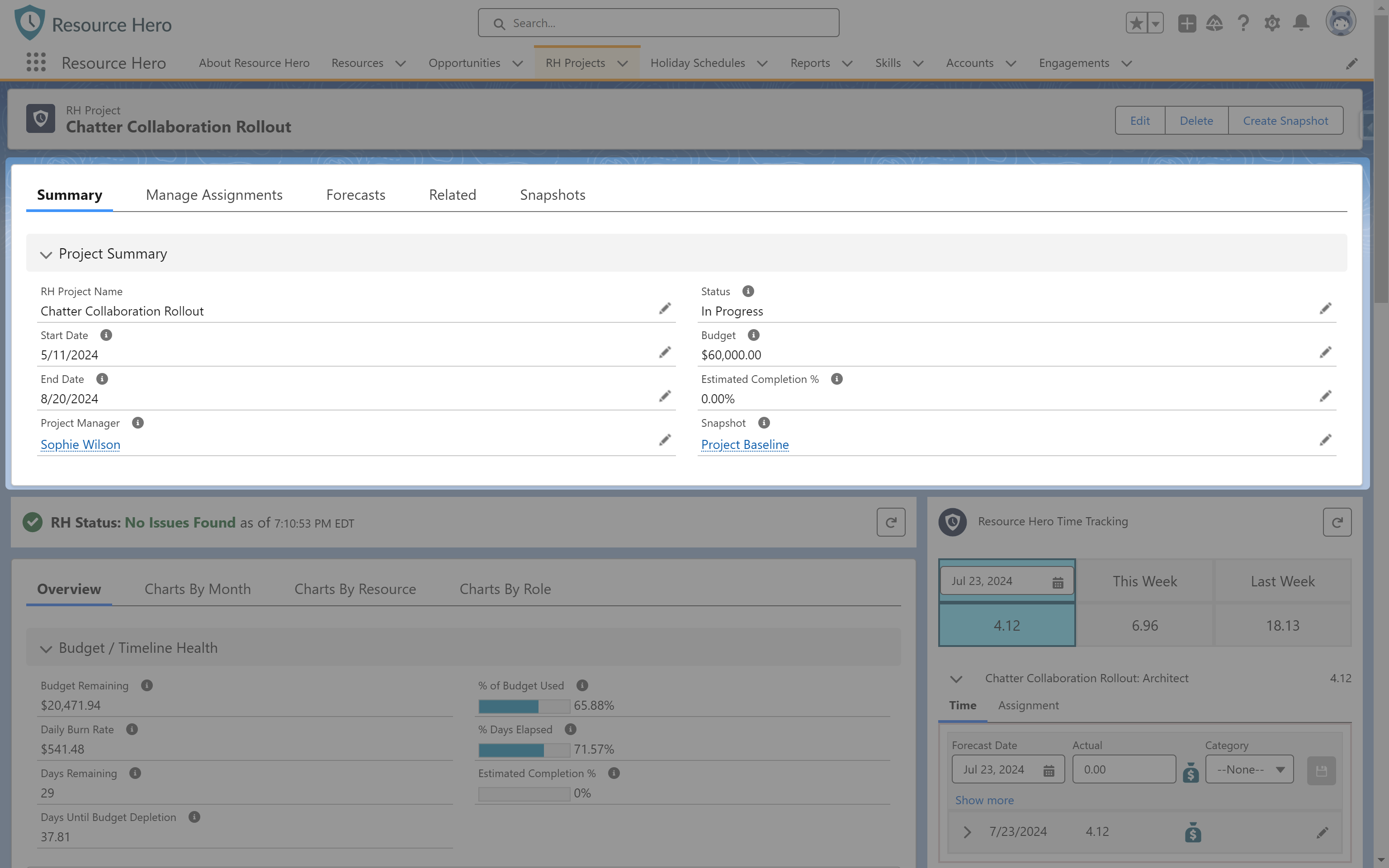Open the Help question mark icon
The height and width of the screenshot is (868, 1389).
1243,23
